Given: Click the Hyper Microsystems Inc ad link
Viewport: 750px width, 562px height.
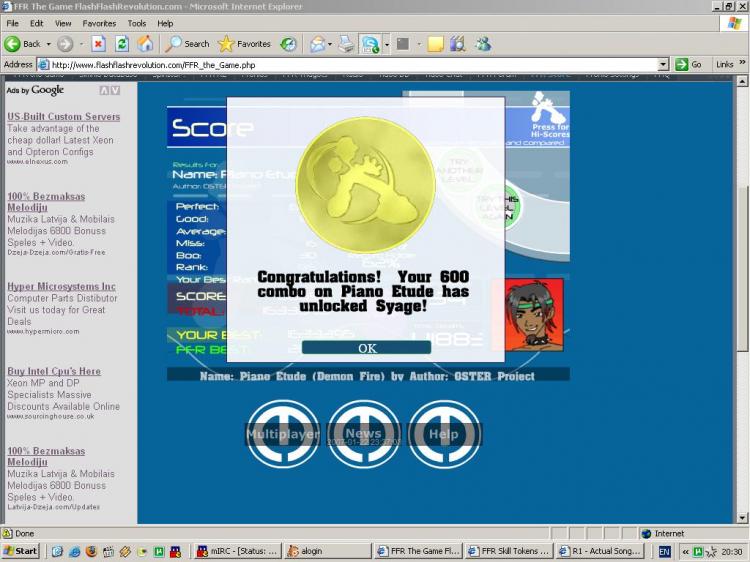Looking at the screenshot, I should (61, 287).
